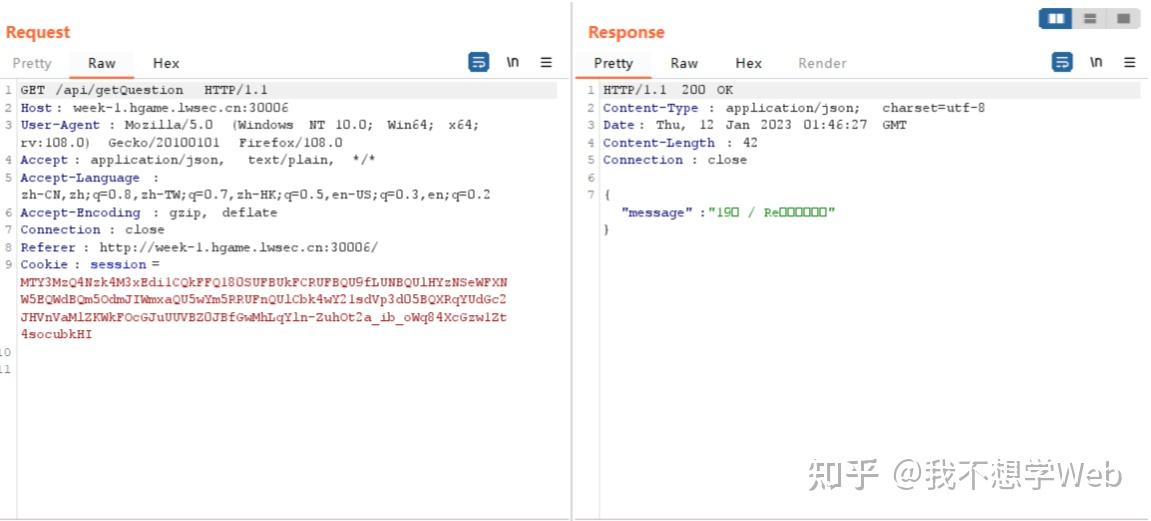The width and height of the screenshot is (1151, 521).
Task: Toggle show non-printable \n in Response panel
Action: (x=1096, y=62)
